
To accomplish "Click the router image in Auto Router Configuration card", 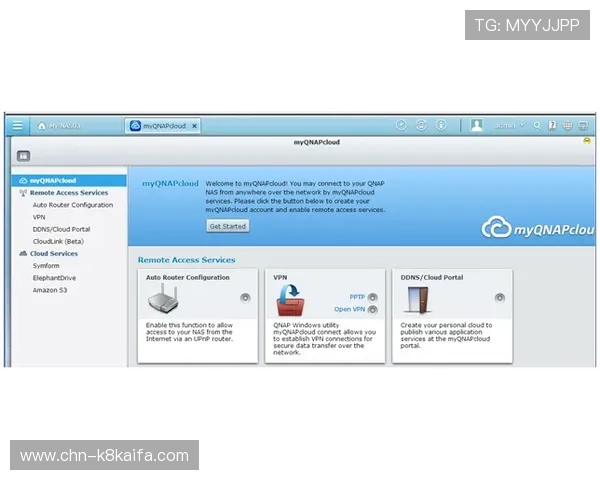I will 163,298.
